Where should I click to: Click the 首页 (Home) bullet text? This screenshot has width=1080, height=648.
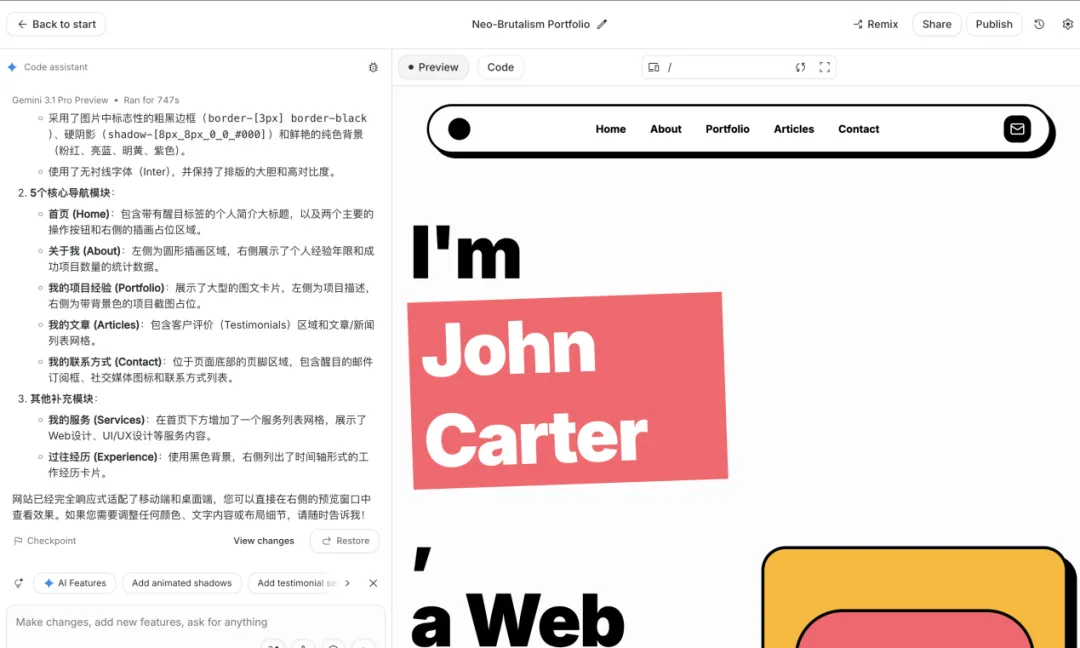pyautogui.click(x=211, y=222)
